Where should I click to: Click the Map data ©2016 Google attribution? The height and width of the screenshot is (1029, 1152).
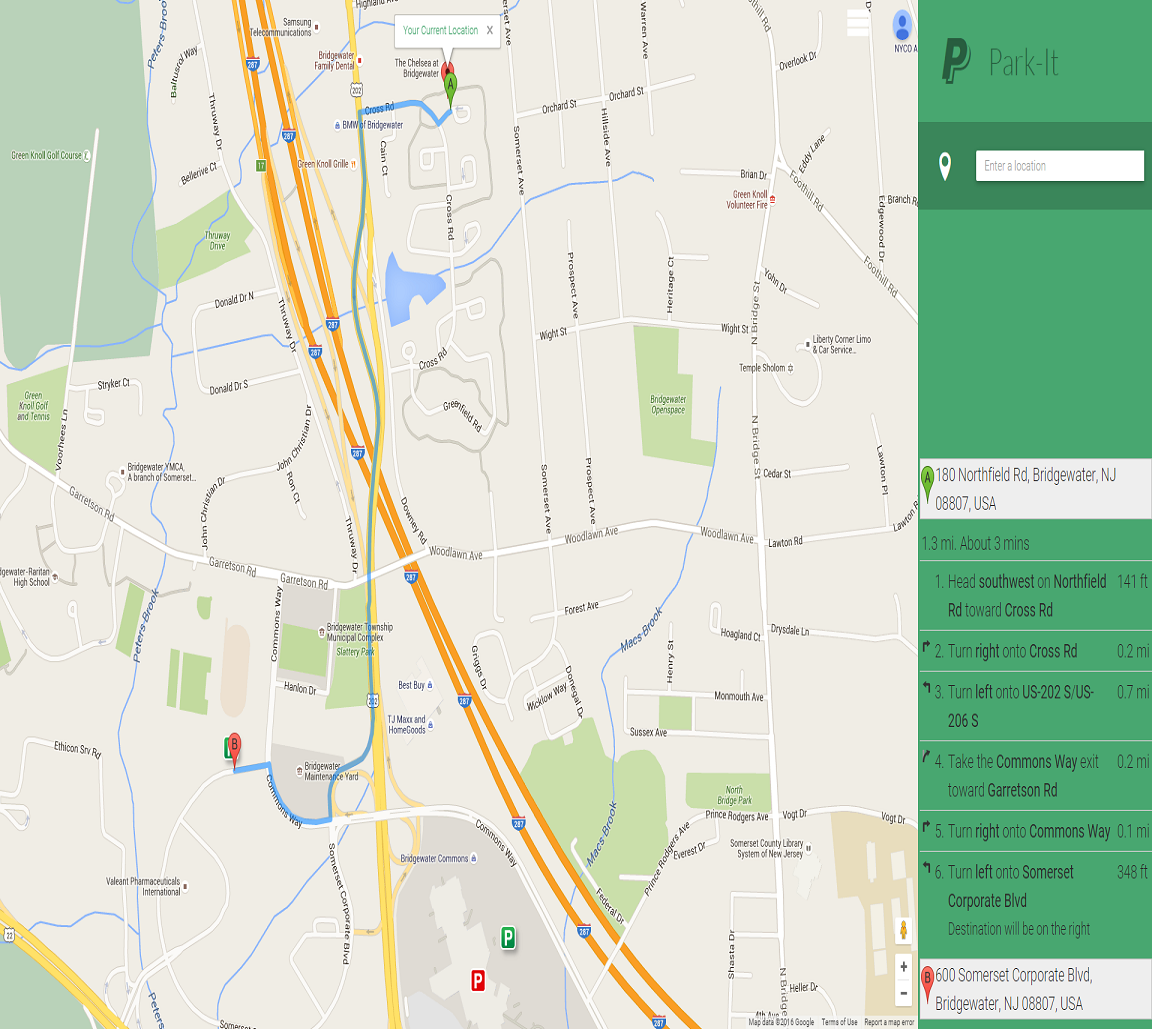[x=781, y=1022]
